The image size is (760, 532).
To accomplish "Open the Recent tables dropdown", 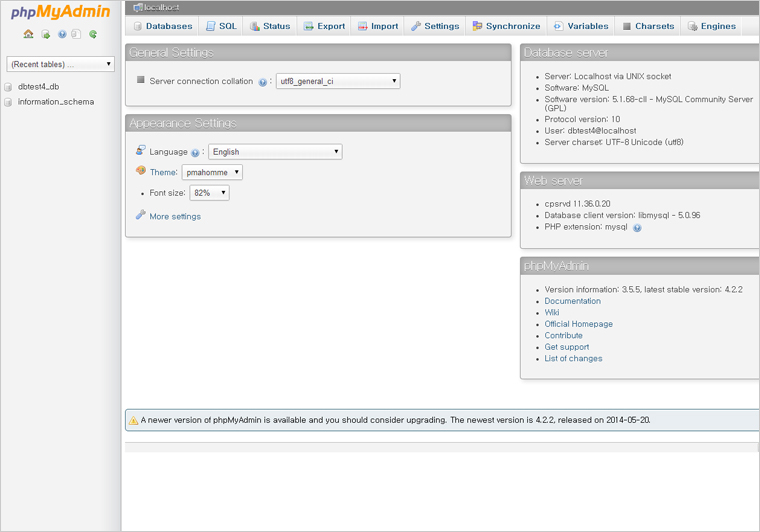I will 61,64.
